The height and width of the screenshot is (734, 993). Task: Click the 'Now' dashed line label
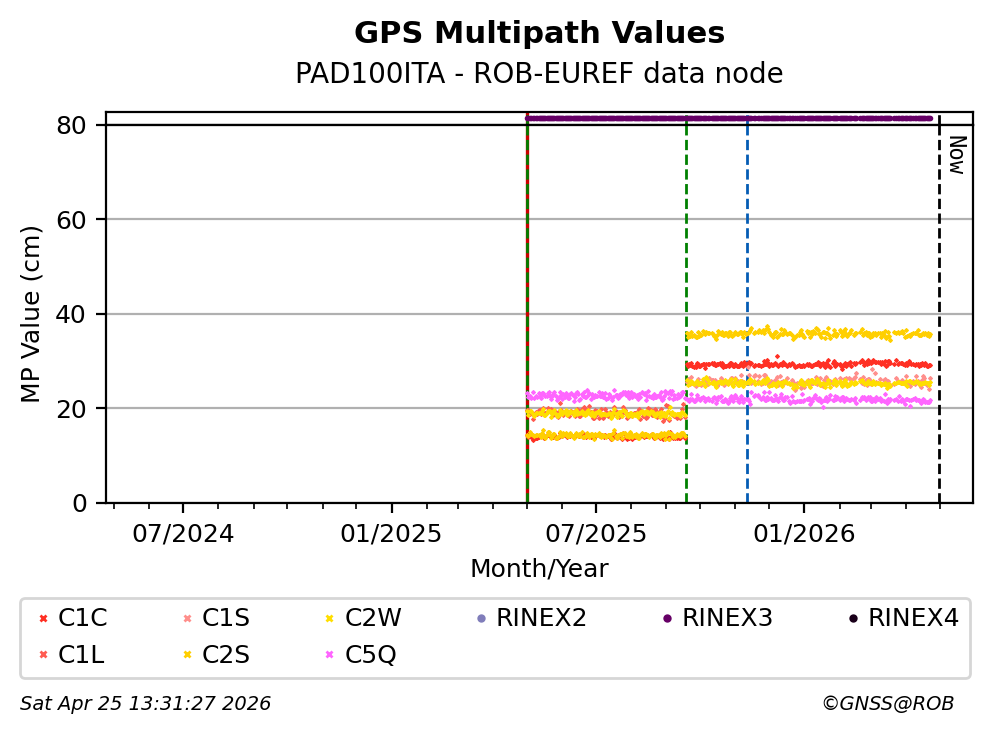[x=955, y=155]
